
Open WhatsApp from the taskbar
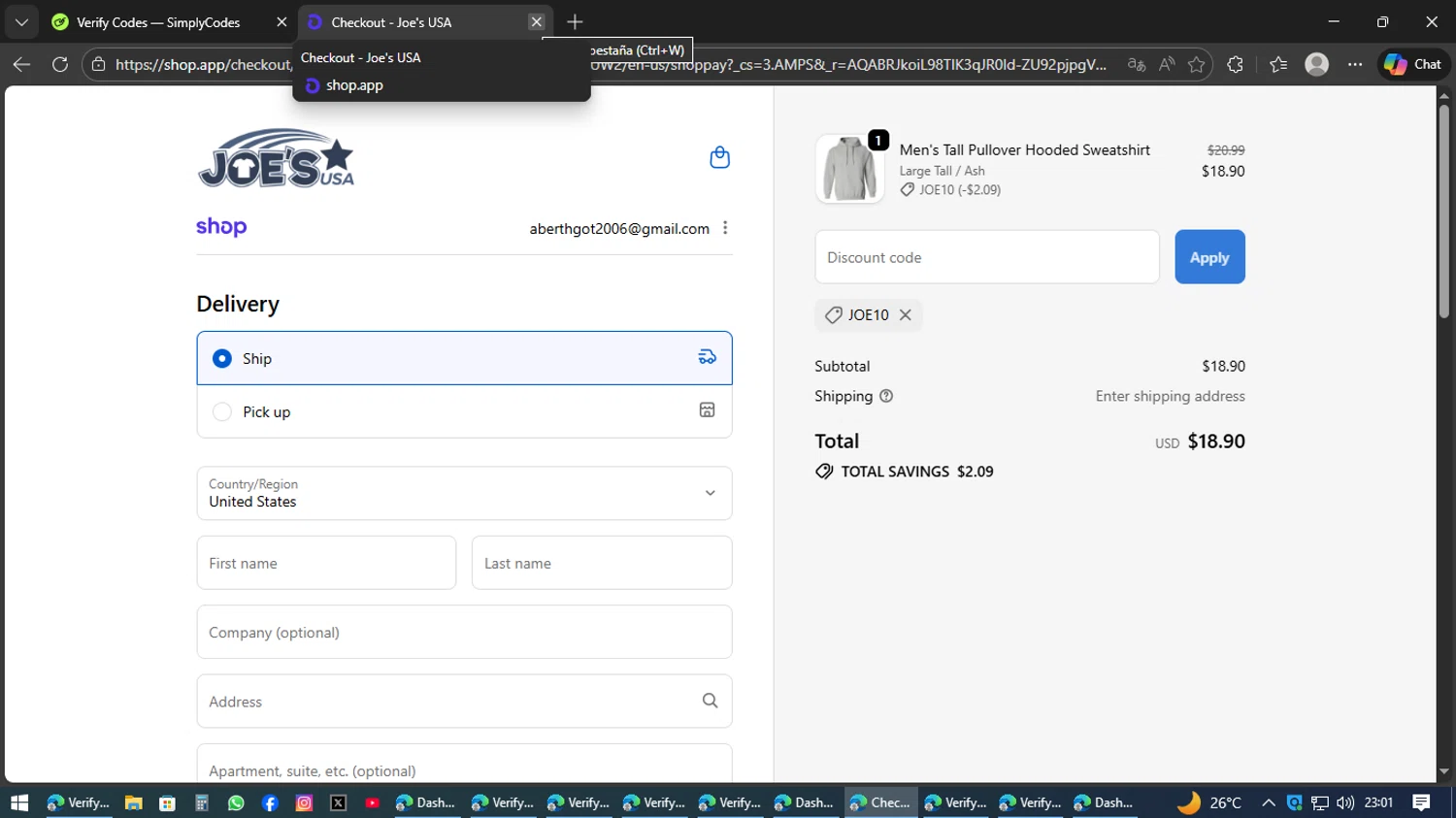coord(236,802)
